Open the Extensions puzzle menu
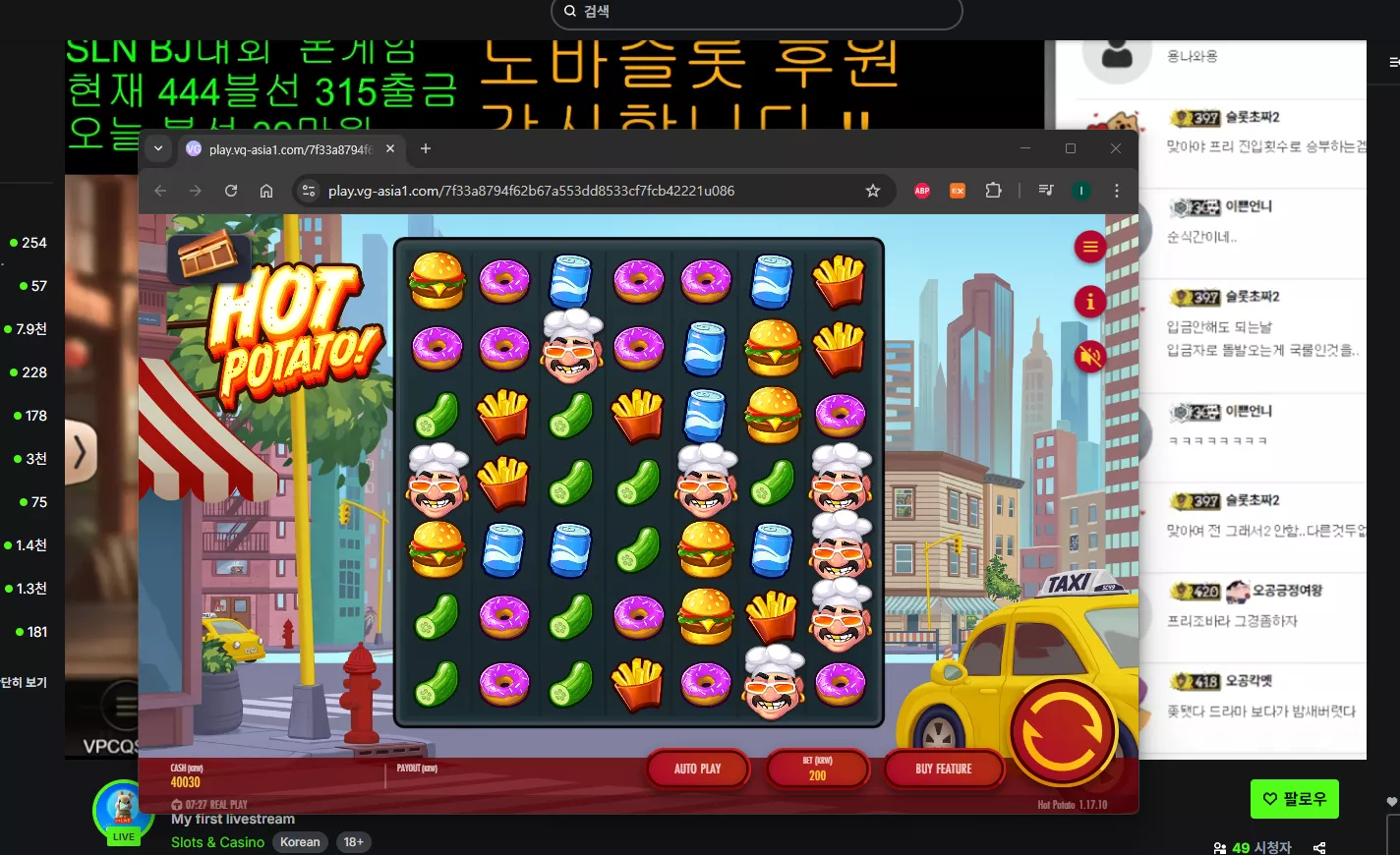 point(994,191)
